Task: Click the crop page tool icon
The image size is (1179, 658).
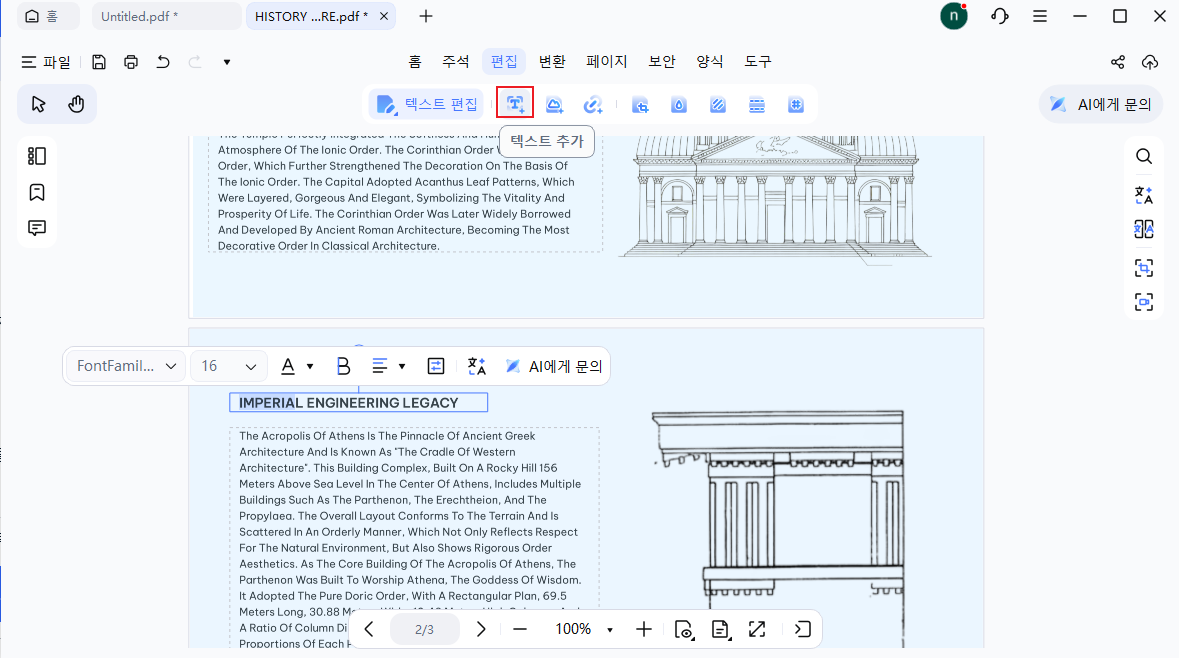Action: tap(640, 105)
